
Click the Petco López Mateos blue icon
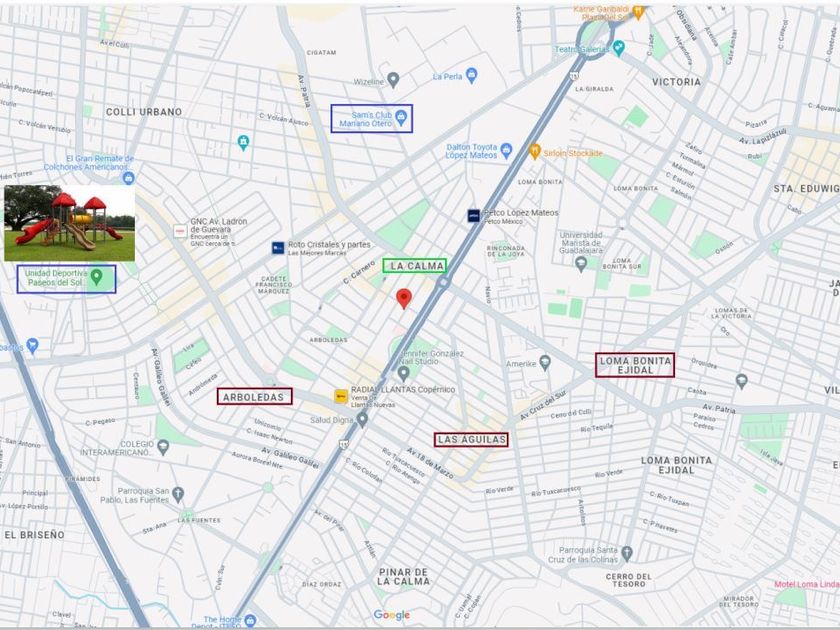tap(474, 215)
